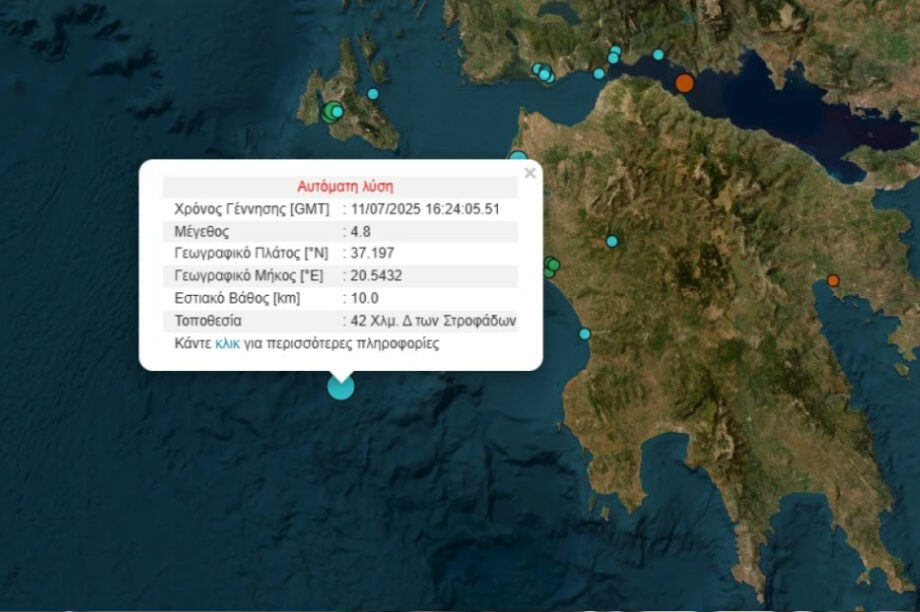Select the cyan marker partially hidden above the popup corner
Image resolution: width=920 pixels, height=612 pixels.
518,155
